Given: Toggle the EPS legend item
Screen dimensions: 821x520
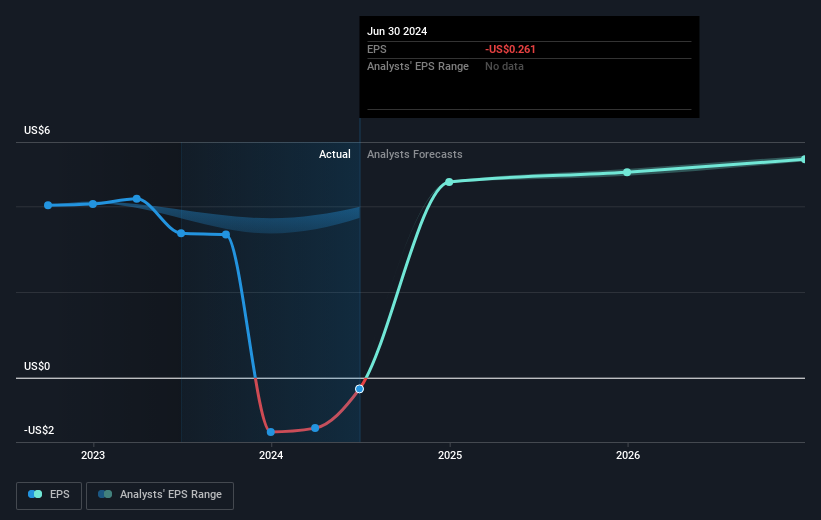Looking at the screenshot, I should pos(49,495).
